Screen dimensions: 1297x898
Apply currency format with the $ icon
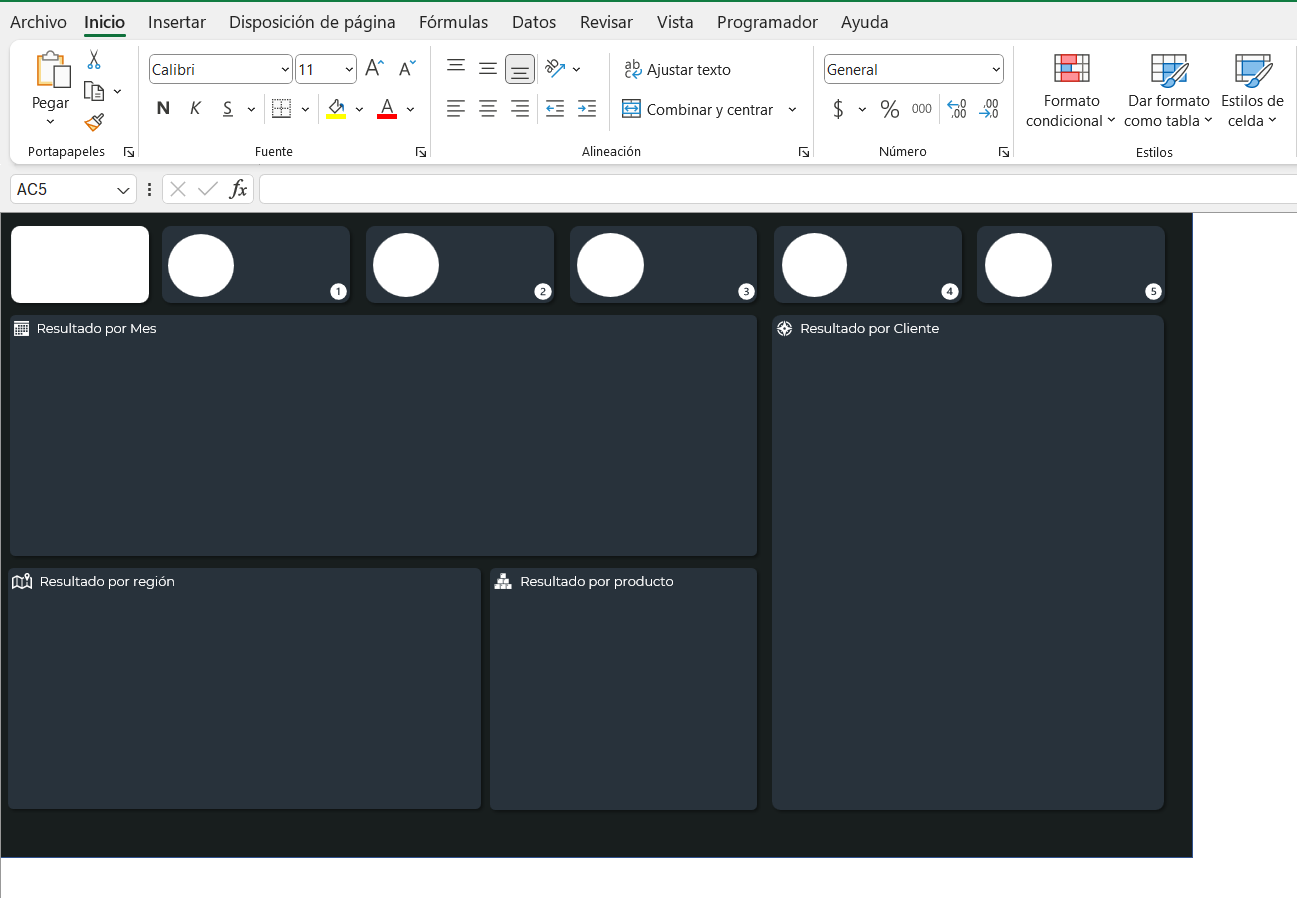(840, 109)
